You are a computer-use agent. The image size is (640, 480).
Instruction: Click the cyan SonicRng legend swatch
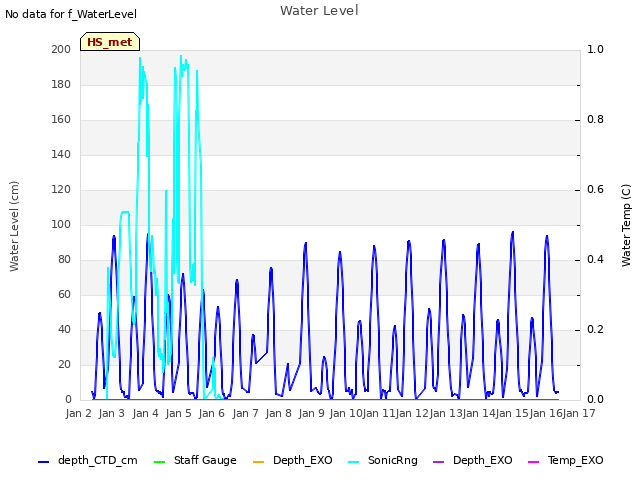coord(353,462)
